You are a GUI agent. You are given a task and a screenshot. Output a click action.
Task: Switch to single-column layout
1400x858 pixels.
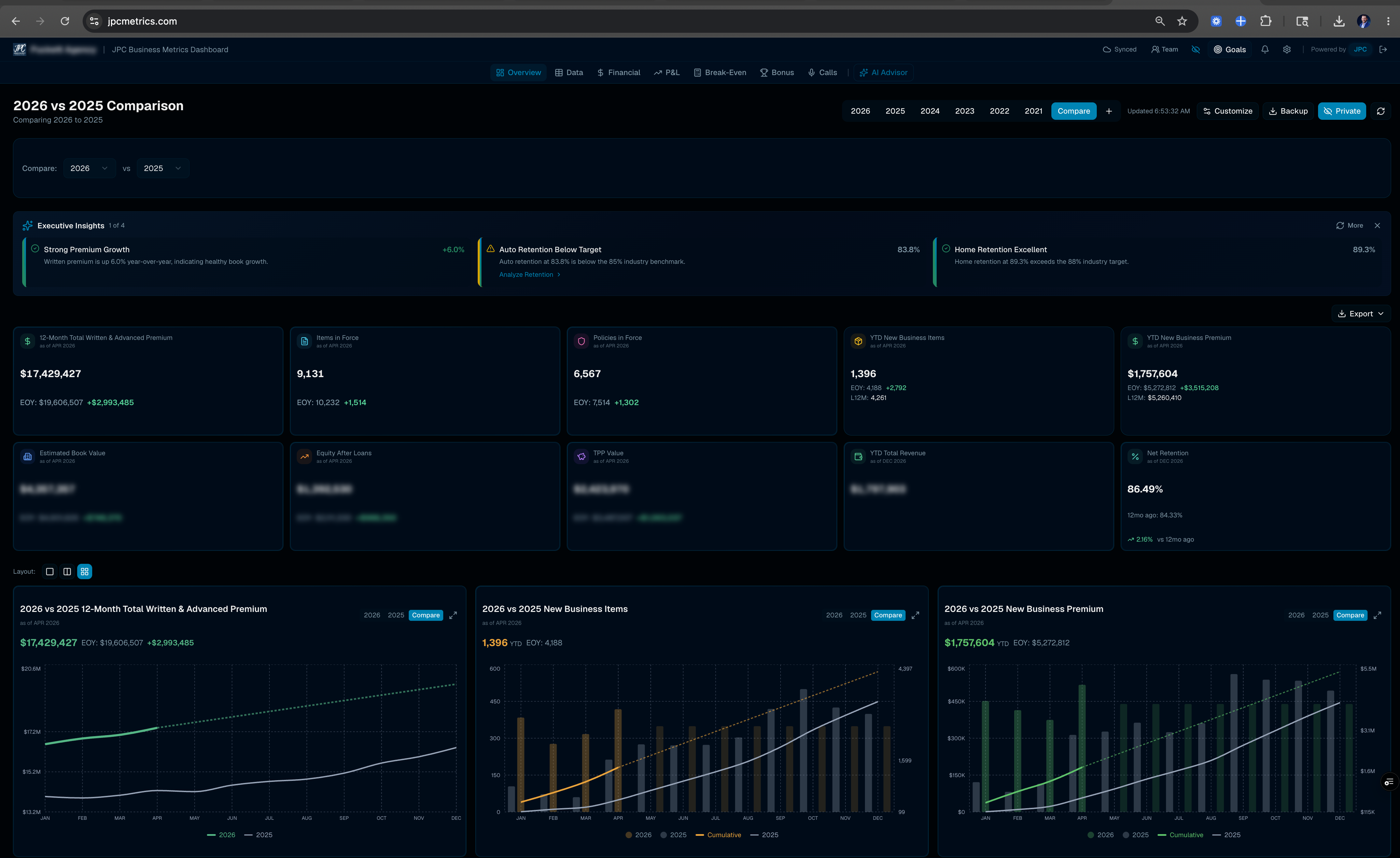pyautogui.click(x=50, y=572)
